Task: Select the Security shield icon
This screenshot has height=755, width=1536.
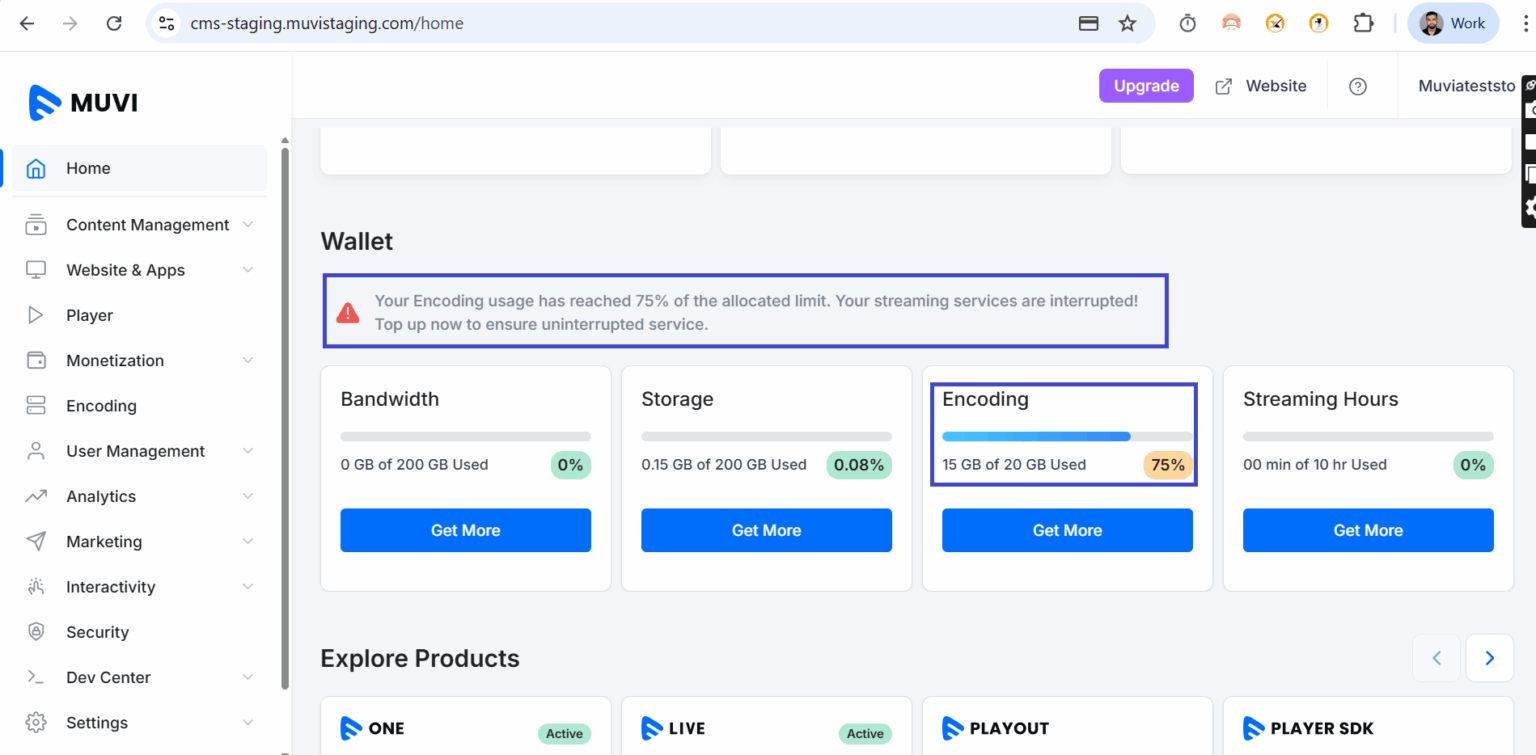Action: pyautogui.click(x=36, y=631)
